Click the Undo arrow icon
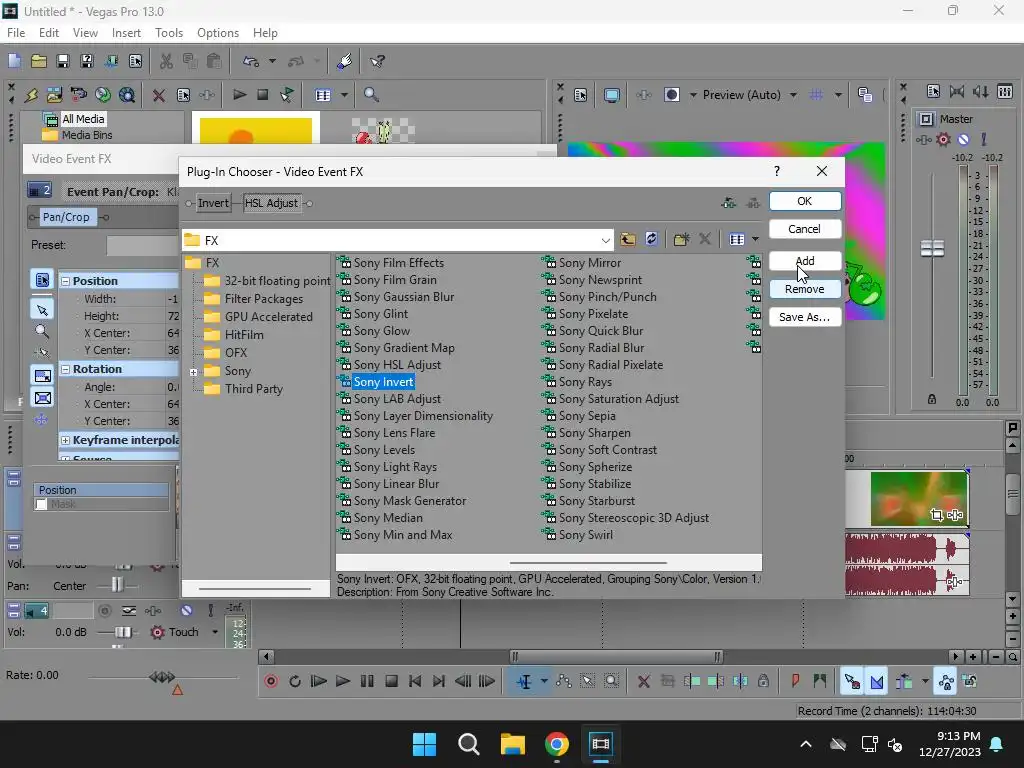 (x=251, y=61)
